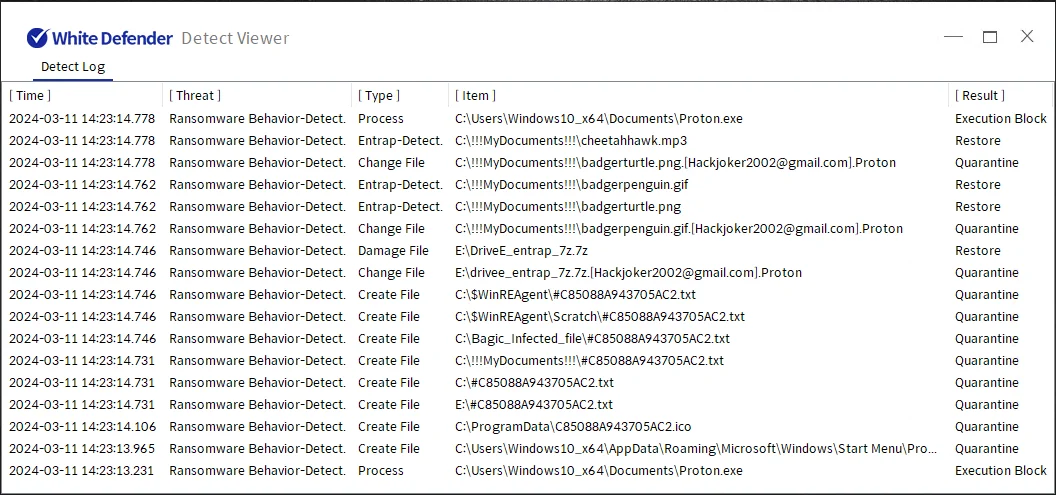The image size is (1056, 495).
Task: Click the Result column header
Action: point(980,96)
